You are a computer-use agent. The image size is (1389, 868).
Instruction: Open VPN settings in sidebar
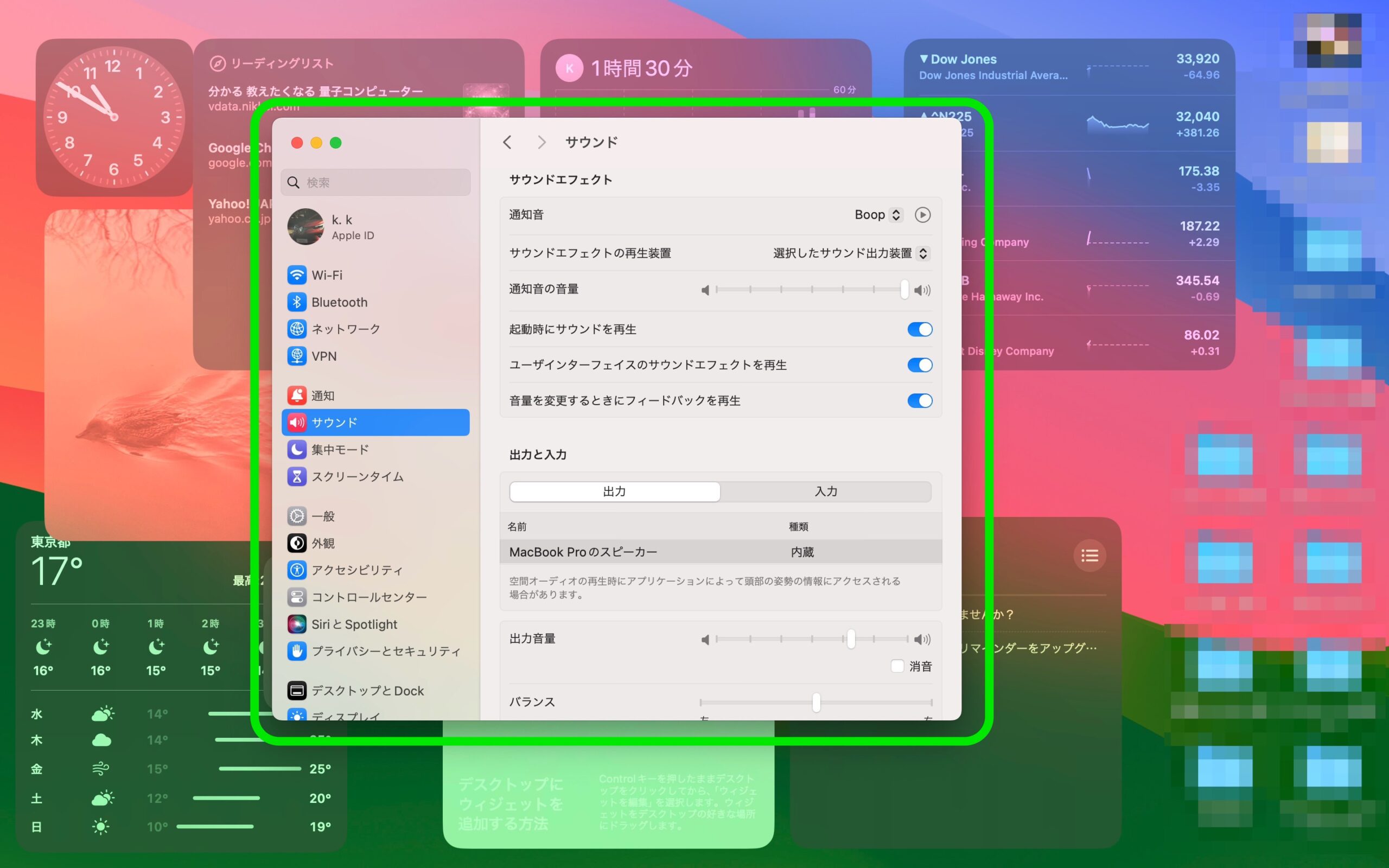(375, 356)
